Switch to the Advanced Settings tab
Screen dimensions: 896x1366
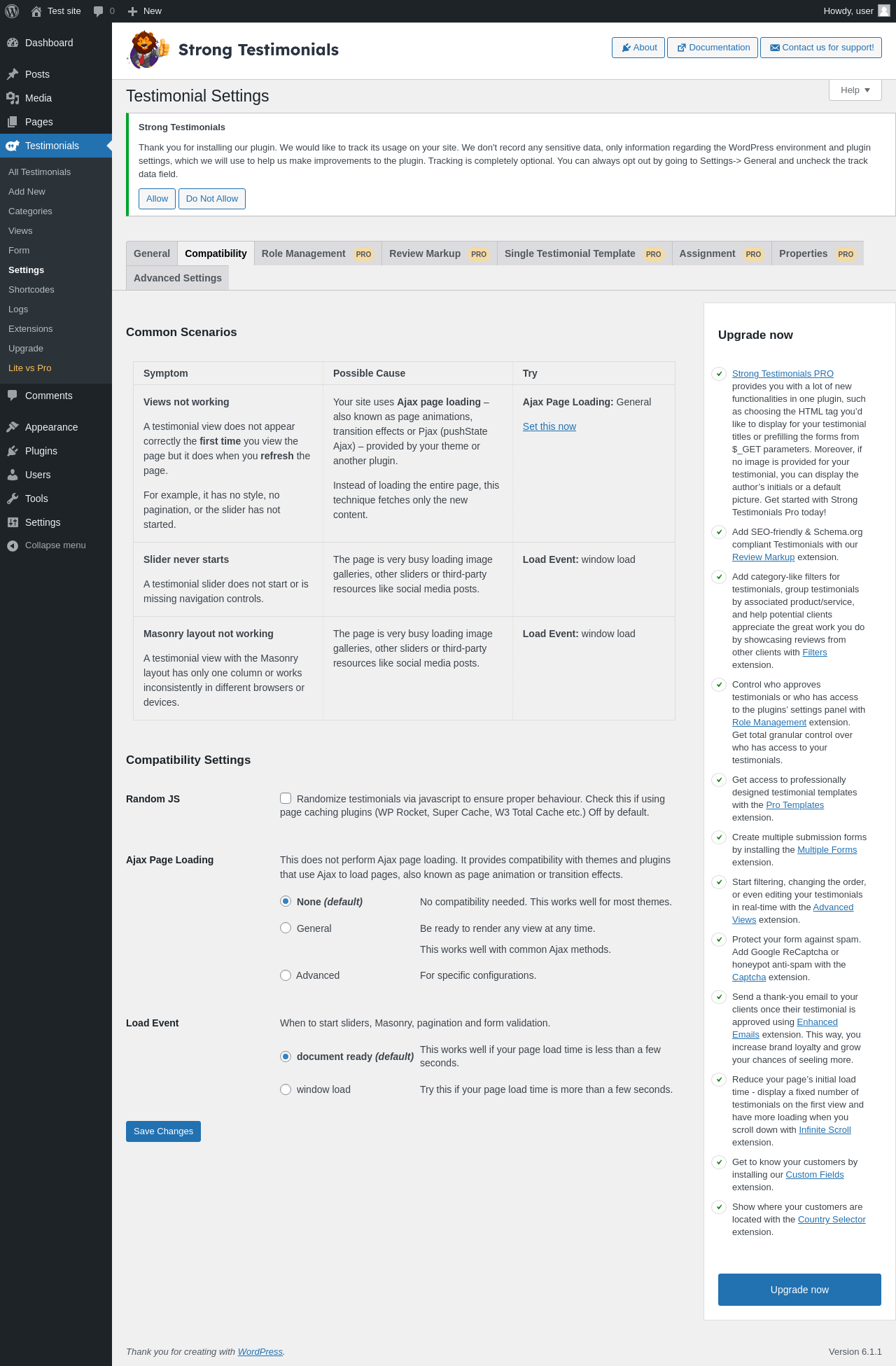click(x=178, y=278)
